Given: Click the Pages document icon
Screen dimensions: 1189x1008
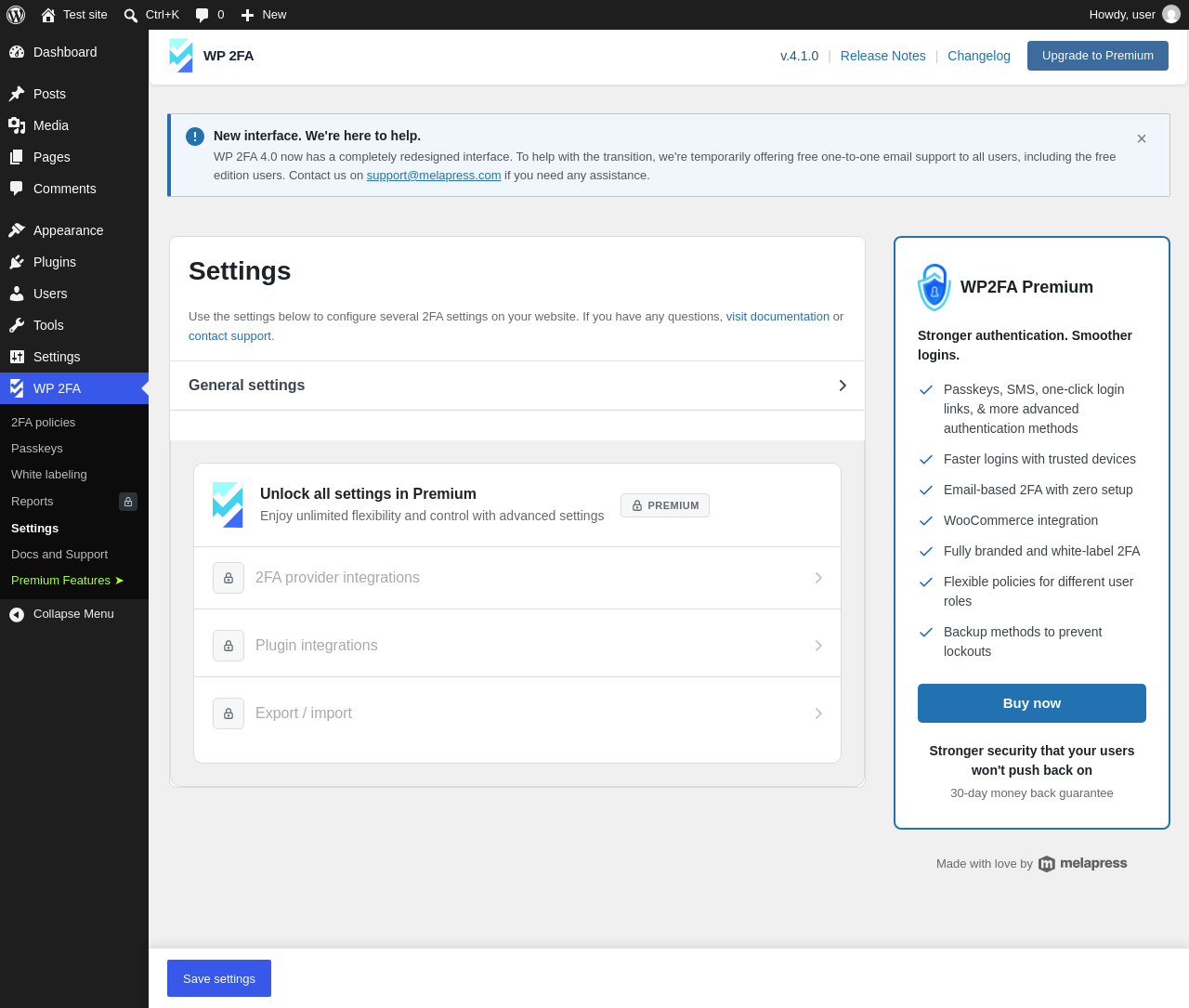Looking at the screenshot, I should tap(17, 157).
